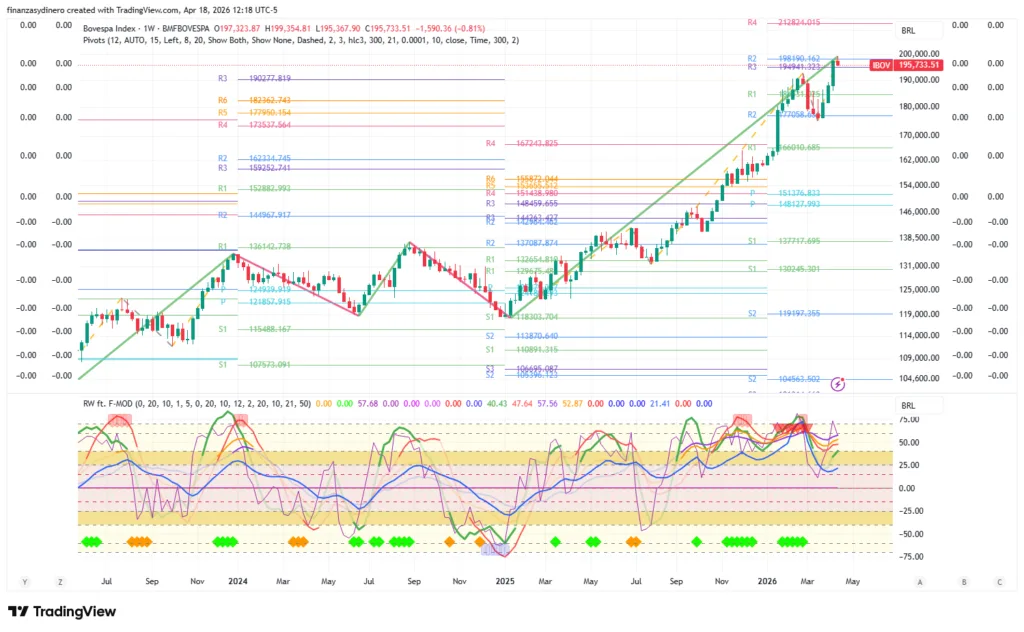Click the Y circle on the time axis
This screenshot has width=1024, height=632.
[25, 581]
